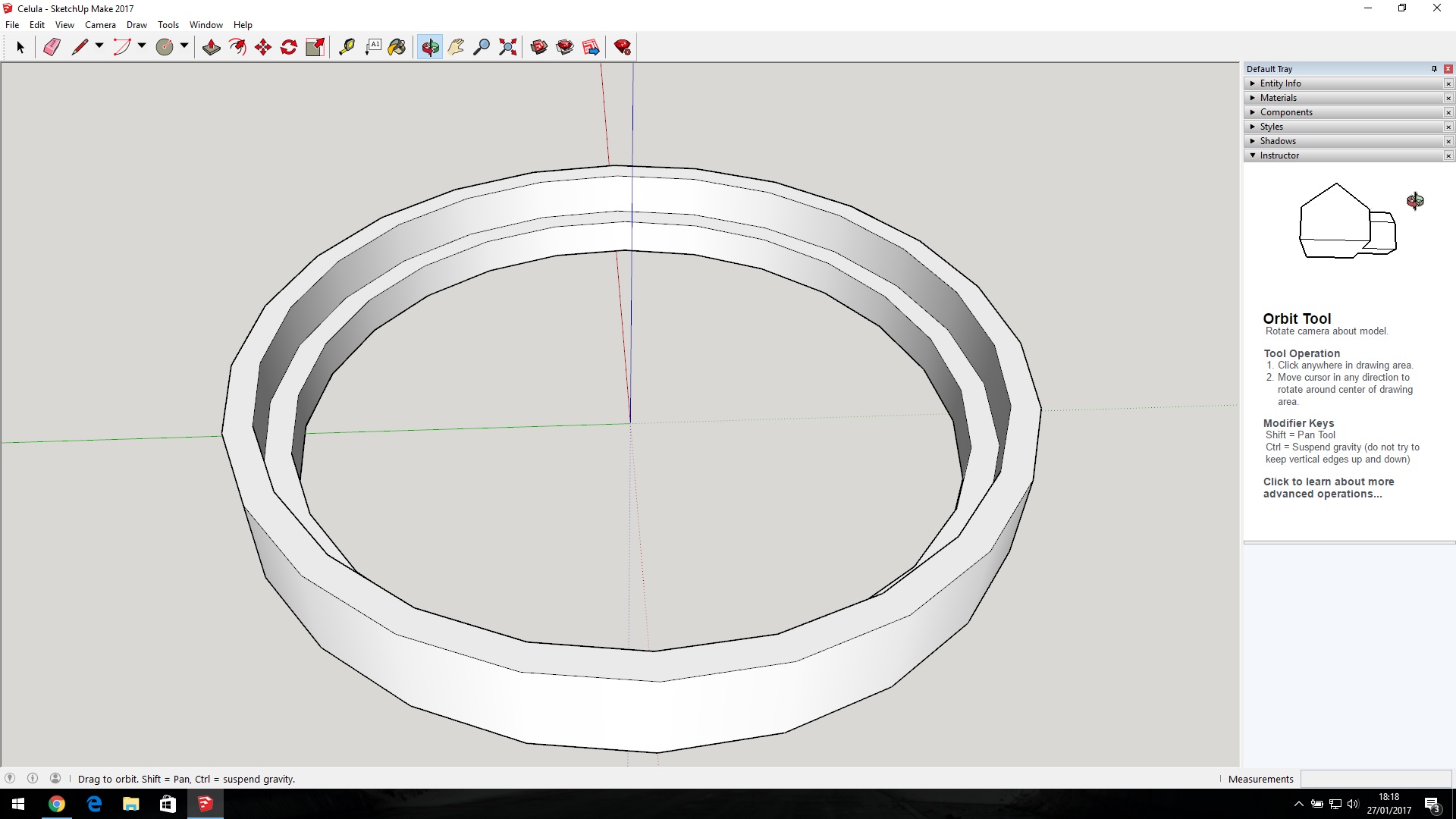
Task: Click the volume speaker tray icon
Action: [1353, 804]
